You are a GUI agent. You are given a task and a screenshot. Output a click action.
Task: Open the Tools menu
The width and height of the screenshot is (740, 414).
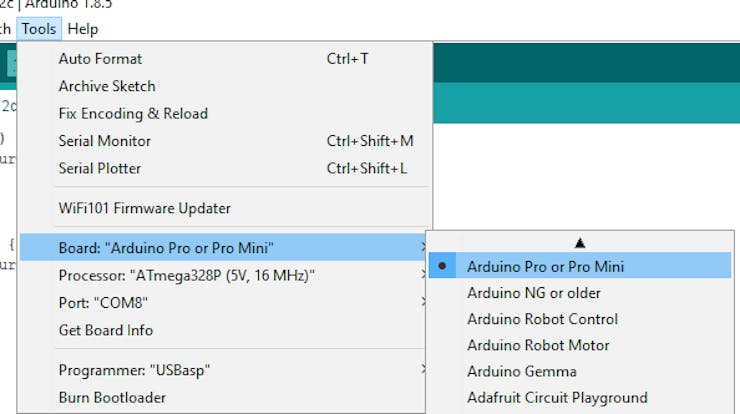coord(39,29)
